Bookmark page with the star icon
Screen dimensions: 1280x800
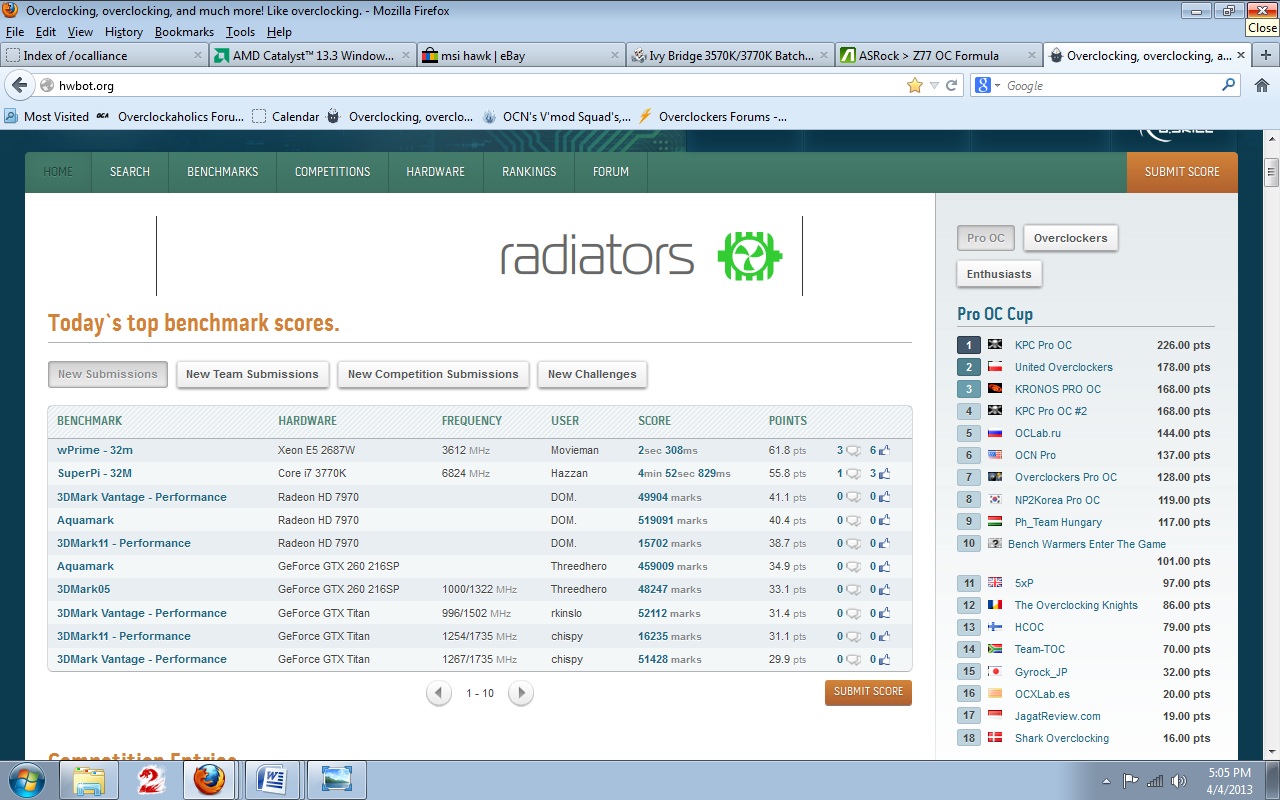914,86
